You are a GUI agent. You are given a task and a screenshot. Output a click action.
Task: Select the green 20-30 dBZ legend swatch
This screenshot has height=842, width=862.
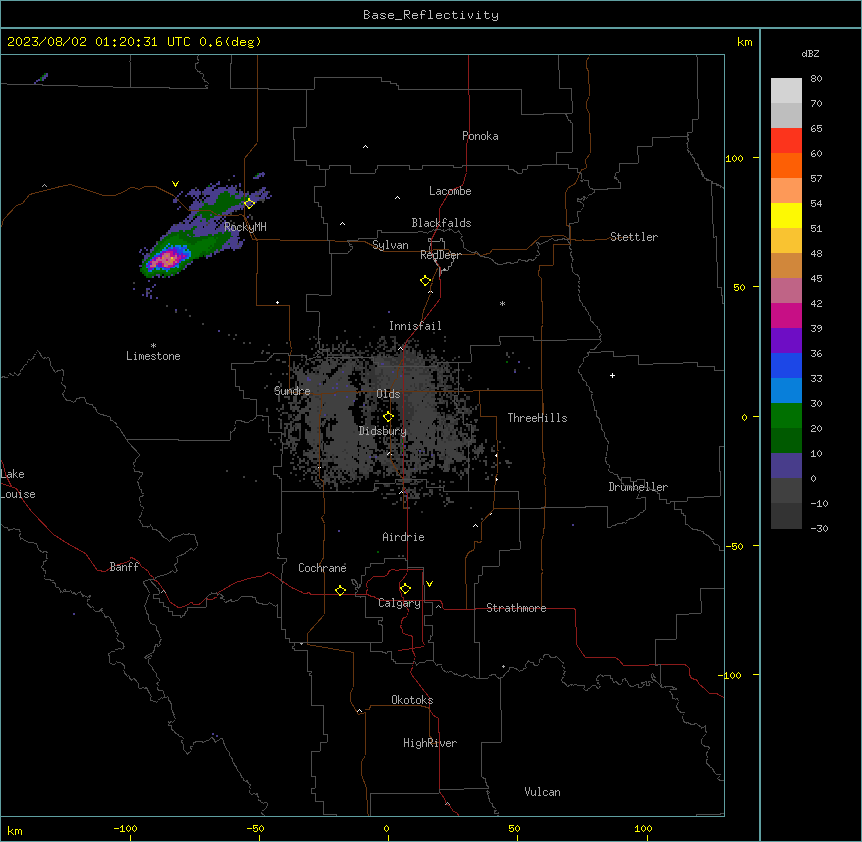pos(786,416)
